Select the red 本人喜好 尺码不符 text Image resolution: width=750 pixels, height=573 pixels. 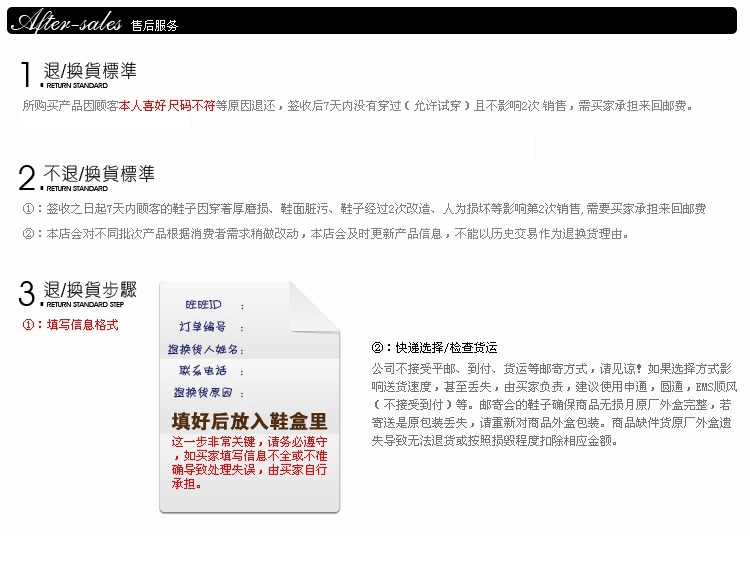pos(166,105)
